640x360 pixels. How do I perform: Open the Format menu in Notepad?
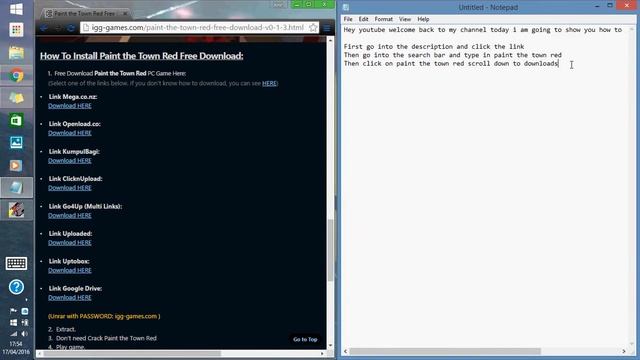pos(384,19)
